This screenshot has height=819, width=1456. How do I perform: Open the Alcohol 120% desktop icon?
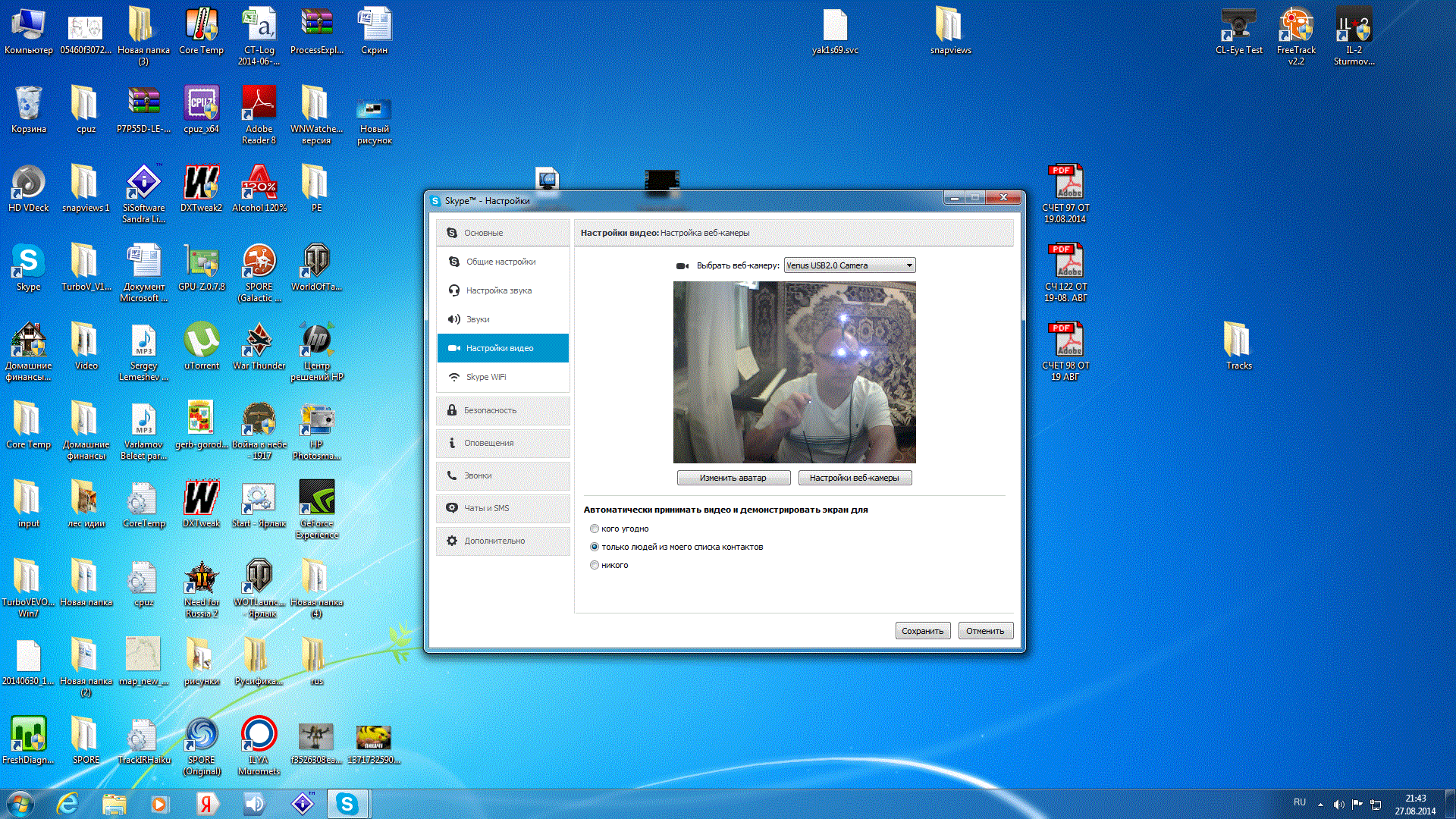(x=259, y=189)
